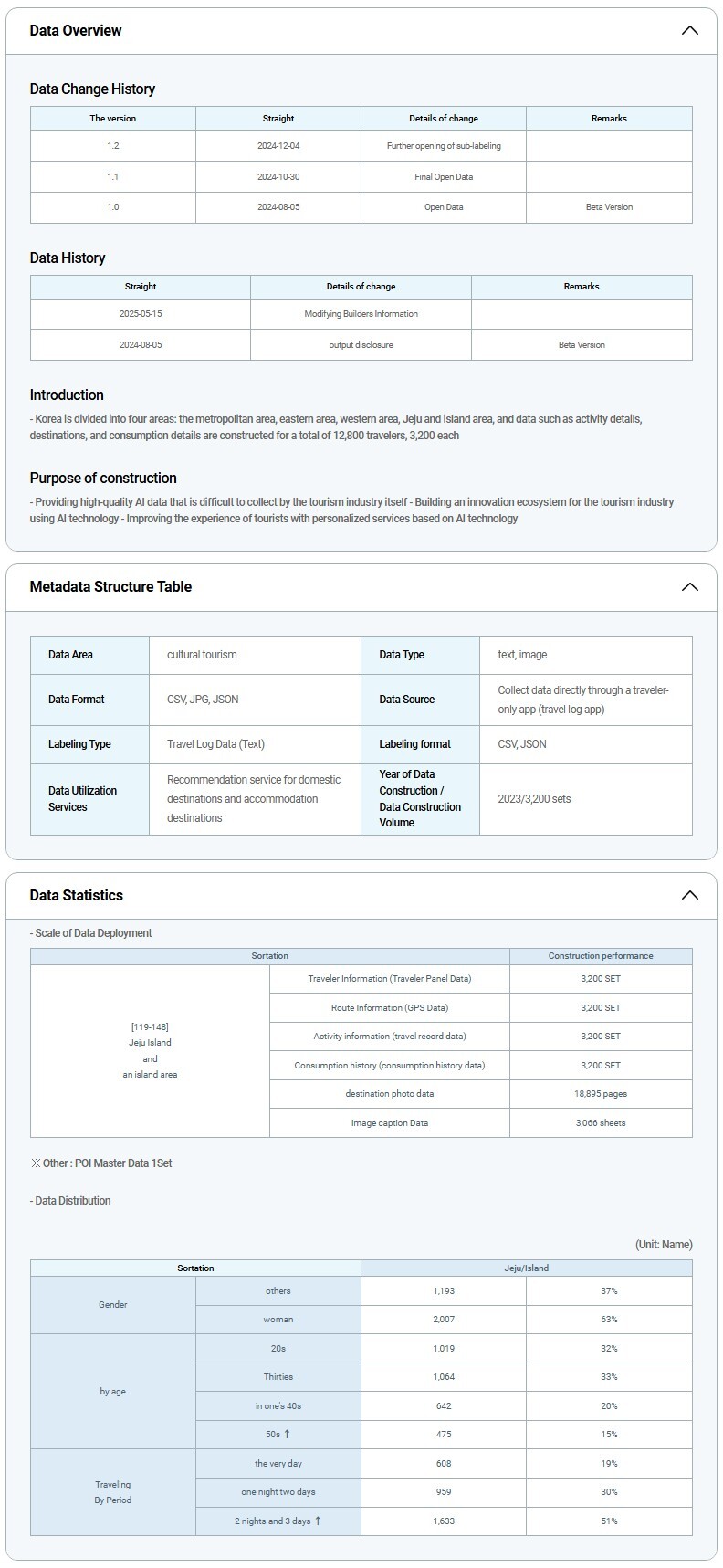Click the up arrow beside 50s
The image size is (723, 1568).
pyautogui.click(x=288, y=1434)
